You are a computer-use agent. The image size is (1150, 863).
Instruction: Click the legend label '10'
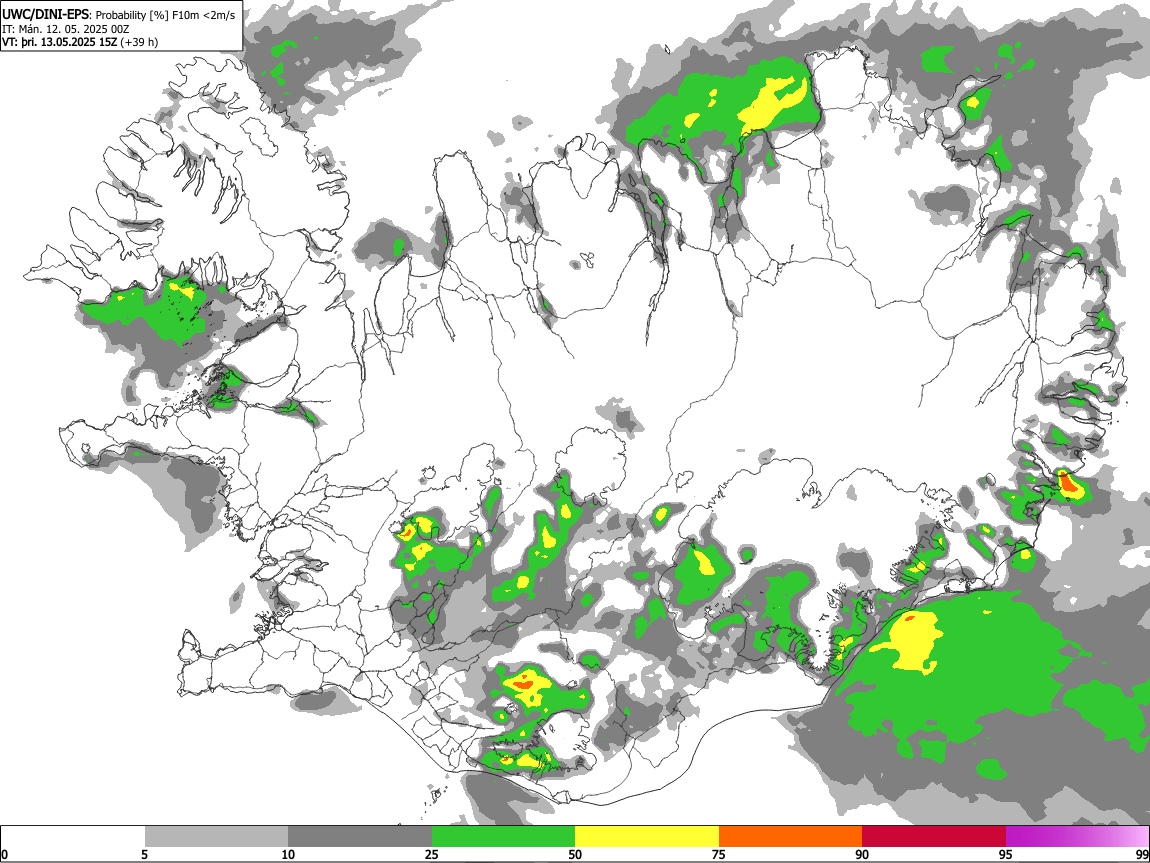288,854
